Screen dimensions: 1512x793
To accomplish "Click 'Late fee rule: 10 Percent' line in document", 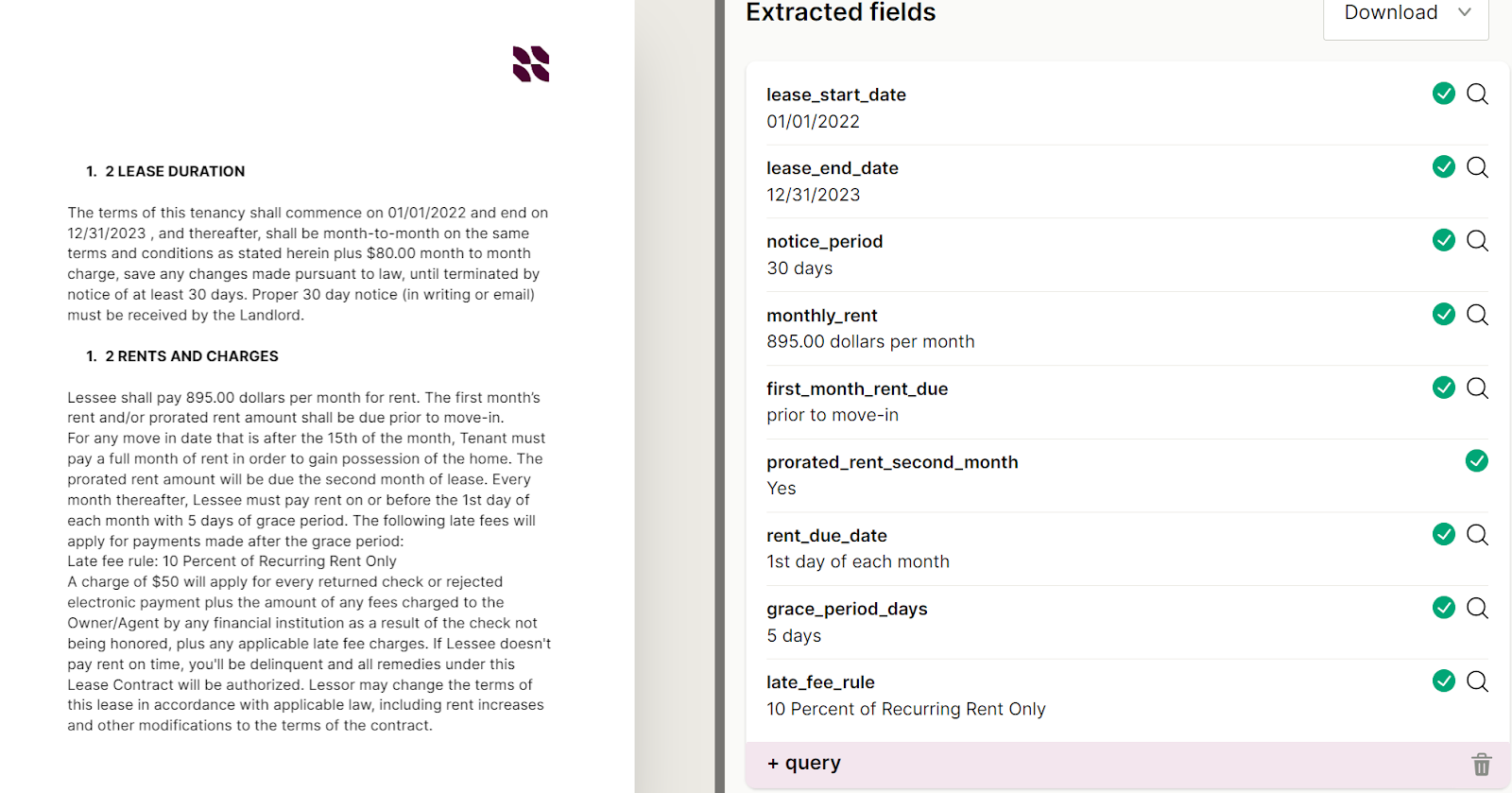I will click(232, 561).
